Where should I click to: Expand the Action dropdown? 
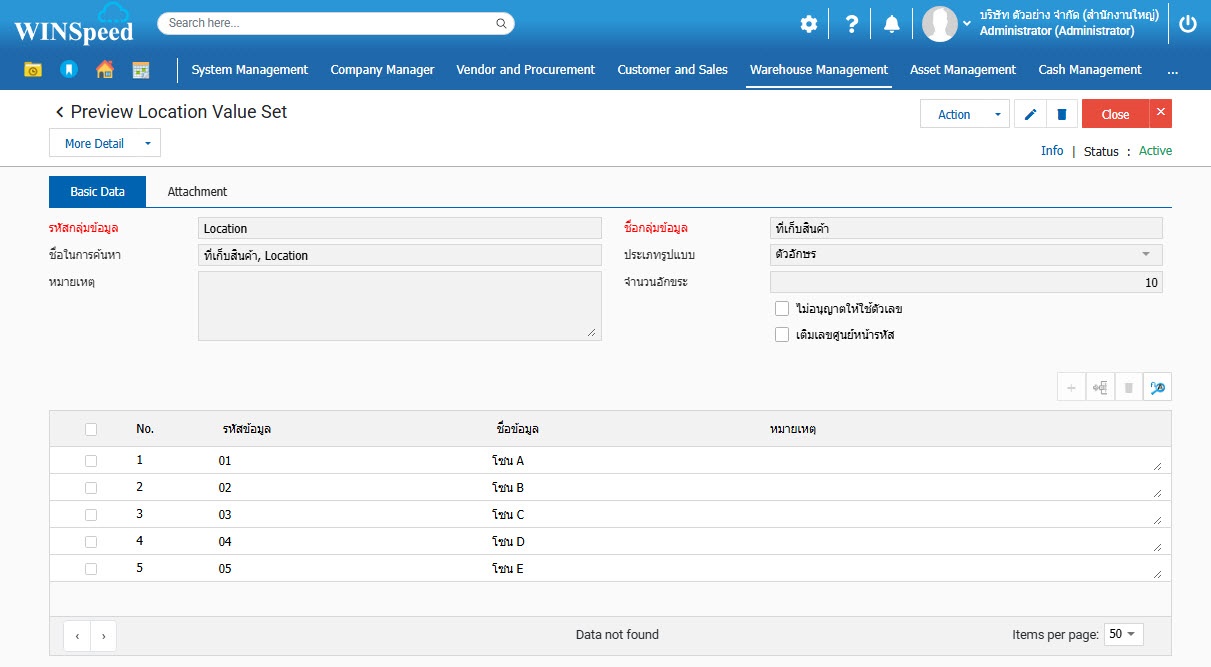click(964, 114)
